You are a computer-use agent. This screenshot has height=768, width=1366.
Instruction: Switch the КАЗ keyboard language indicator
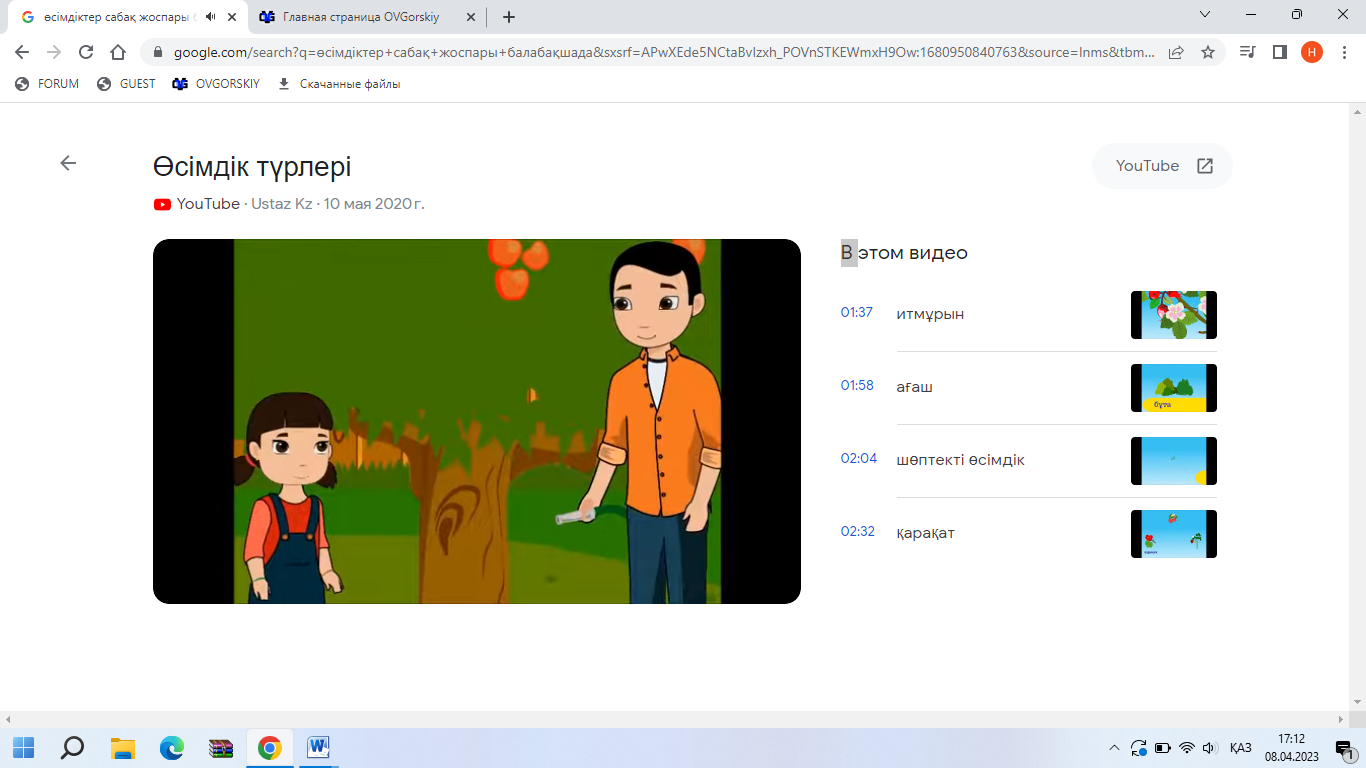click(1240, 748)
